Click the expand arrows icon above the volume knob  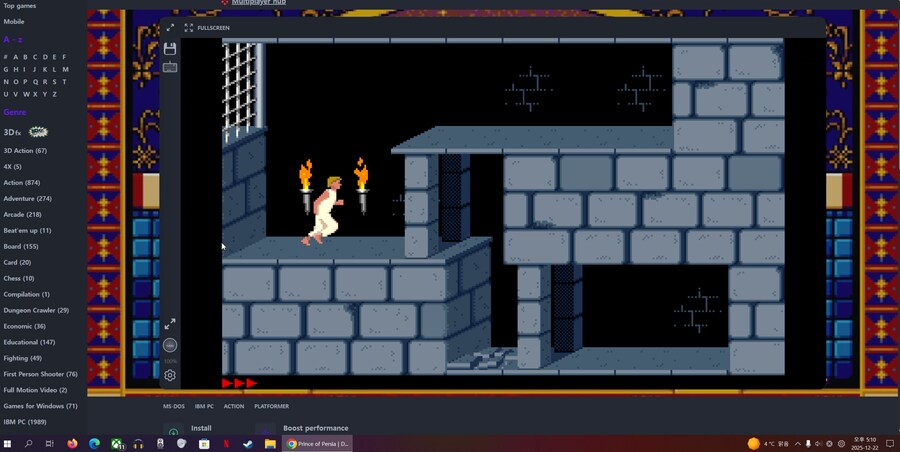[170, 324]
